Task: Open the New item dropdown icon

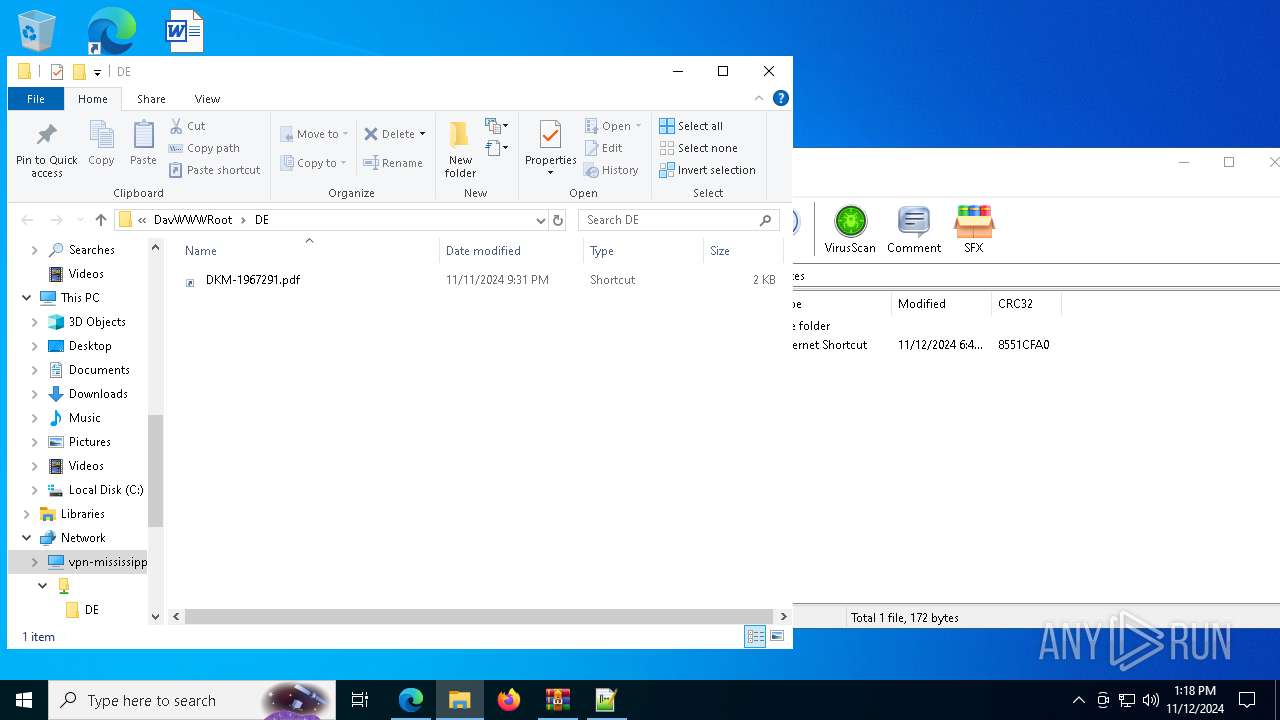Action: (497, 126)
